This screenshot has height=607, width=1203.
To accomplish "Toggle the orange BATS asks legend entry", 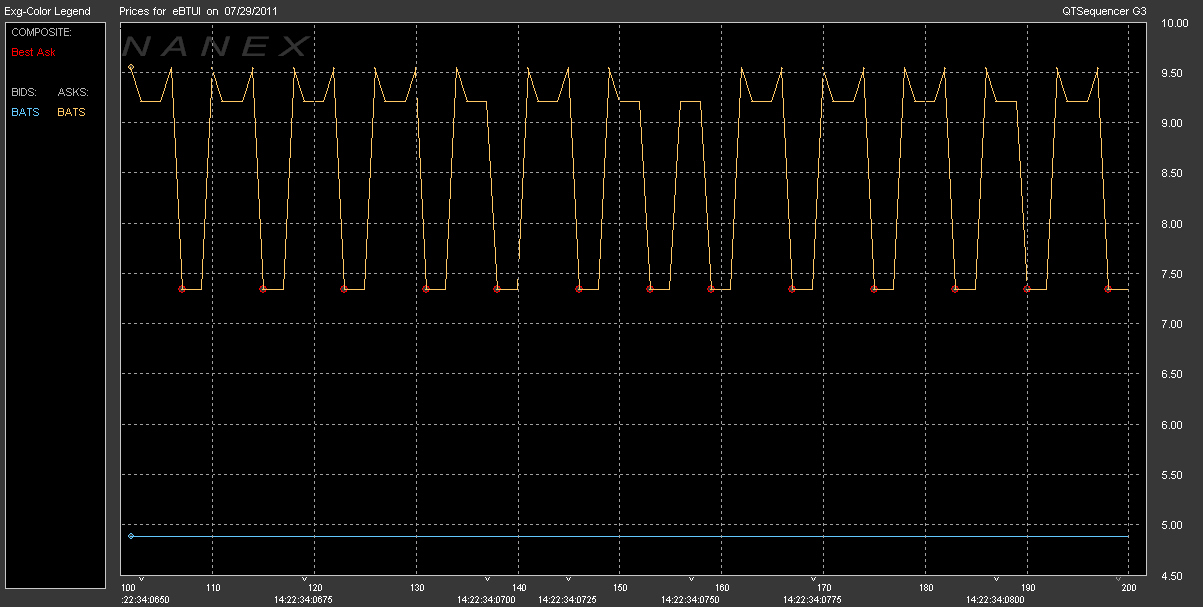I will coord(71,112).
